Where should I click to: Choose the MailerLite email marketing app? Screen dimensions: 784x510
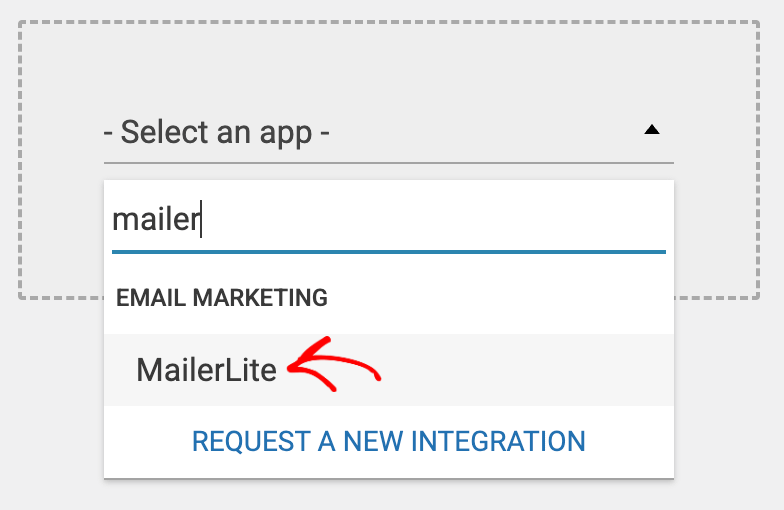pos(206,370)
